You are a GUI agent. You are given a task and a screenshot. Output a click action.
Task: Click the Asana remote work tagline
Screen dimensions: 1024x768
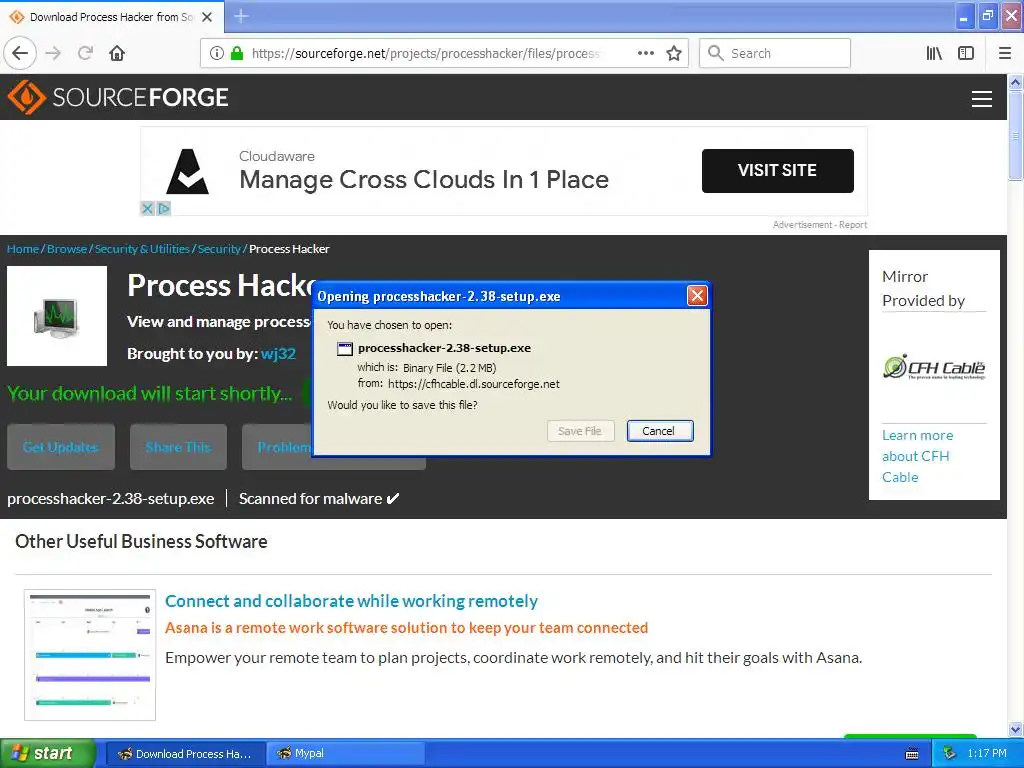[406, 628]
